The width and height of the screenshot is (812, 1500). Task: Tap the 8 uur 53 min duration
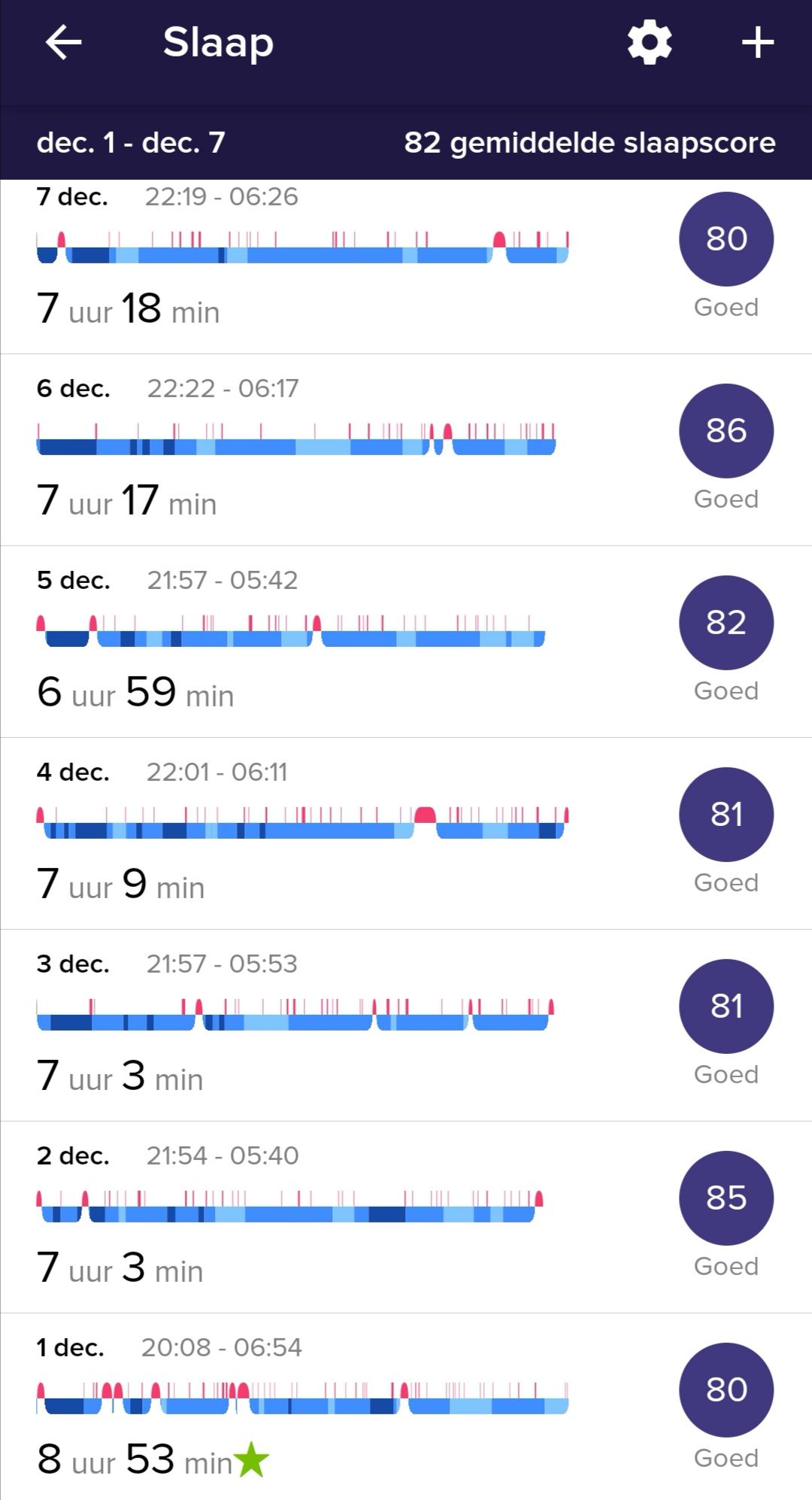coord(135,1460)
